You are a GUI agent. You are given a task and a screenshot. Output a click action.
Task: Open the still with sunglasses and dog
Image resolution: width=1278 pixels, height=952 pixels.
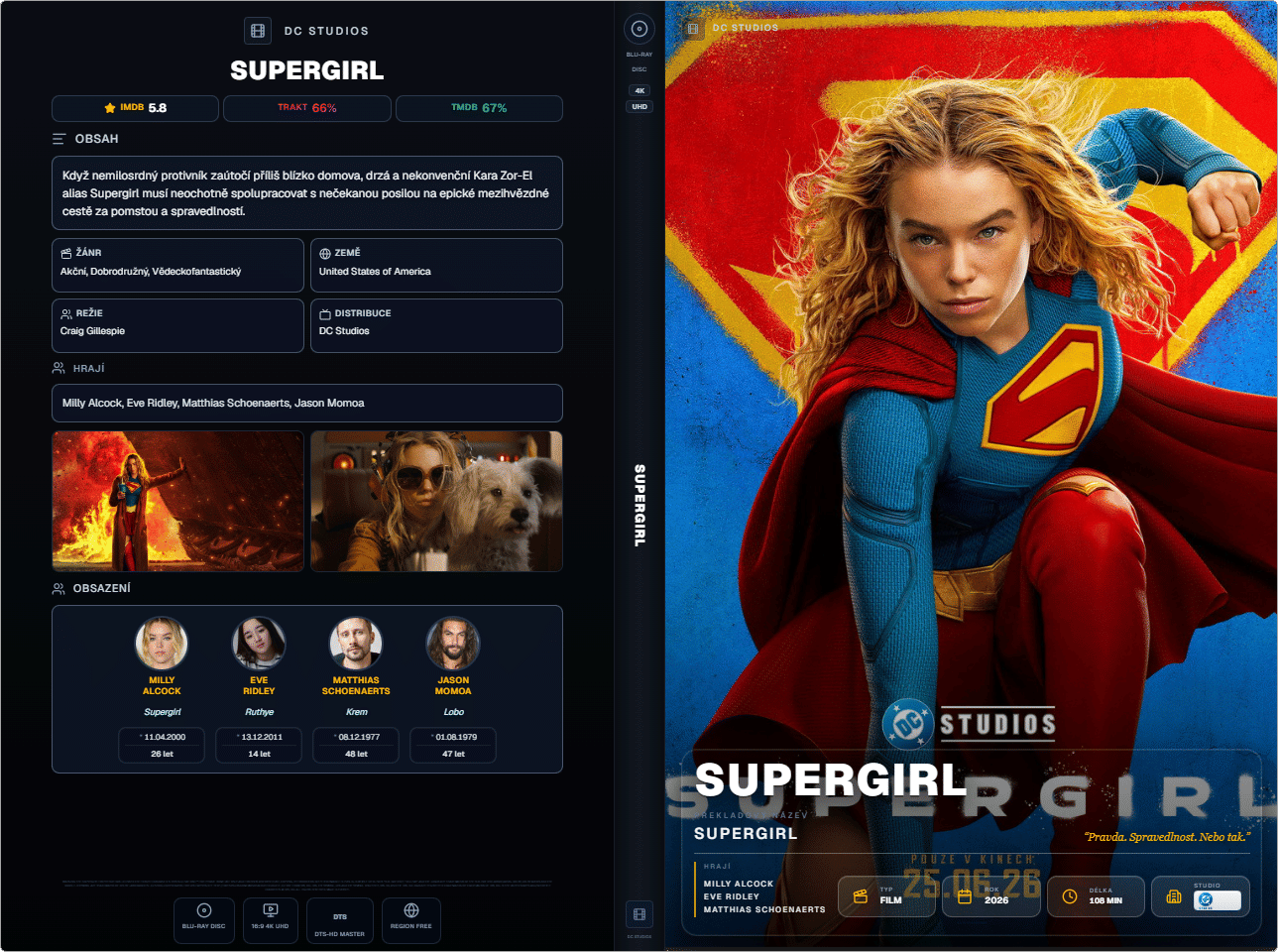(x=436, y=501)
